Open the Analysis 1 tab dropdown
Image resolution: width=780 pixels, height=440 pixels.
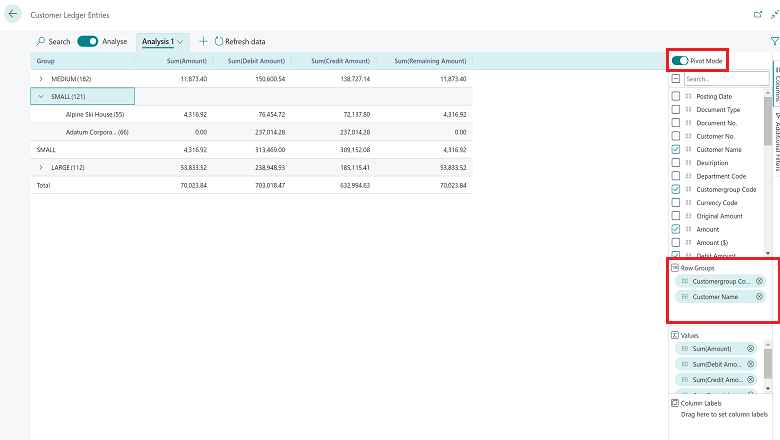pyautogui.click(x=180, y=42)
